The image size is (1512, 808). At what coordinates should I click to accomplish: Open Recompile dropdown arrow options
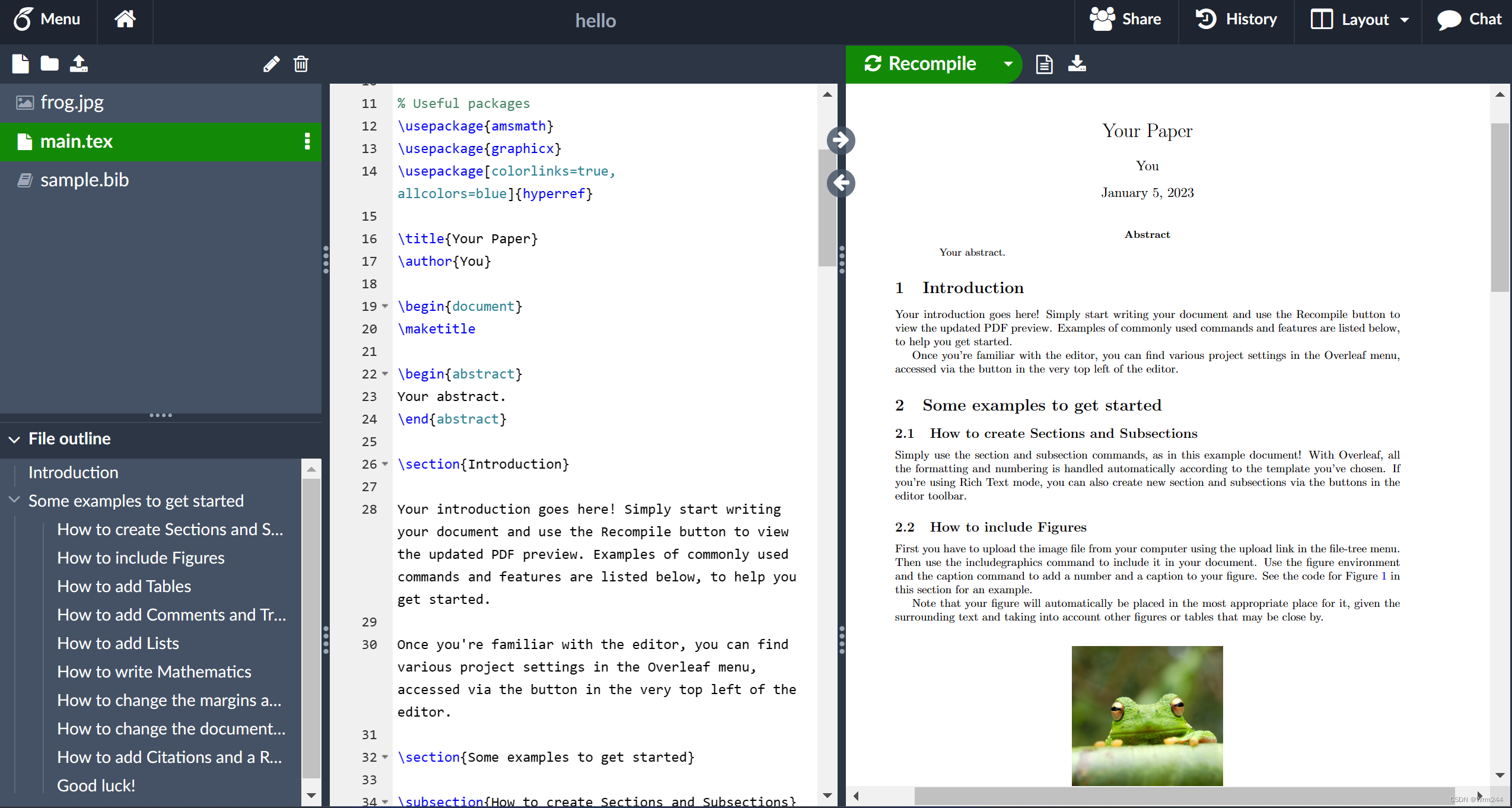1008,63
